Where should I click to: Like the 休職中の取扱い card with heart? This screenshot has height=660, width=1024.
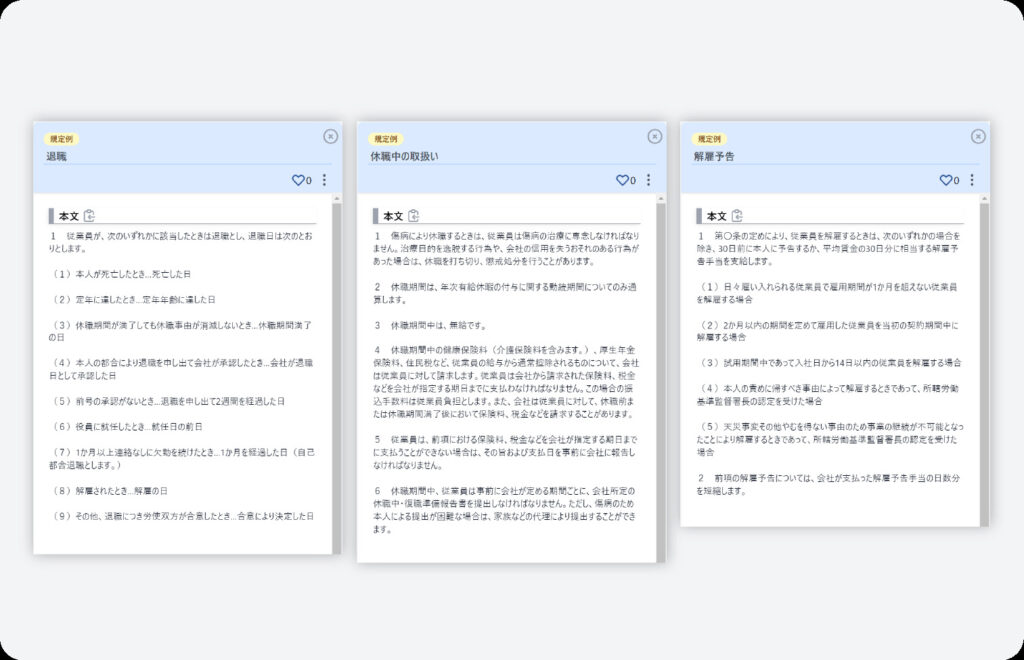(620, 181)
